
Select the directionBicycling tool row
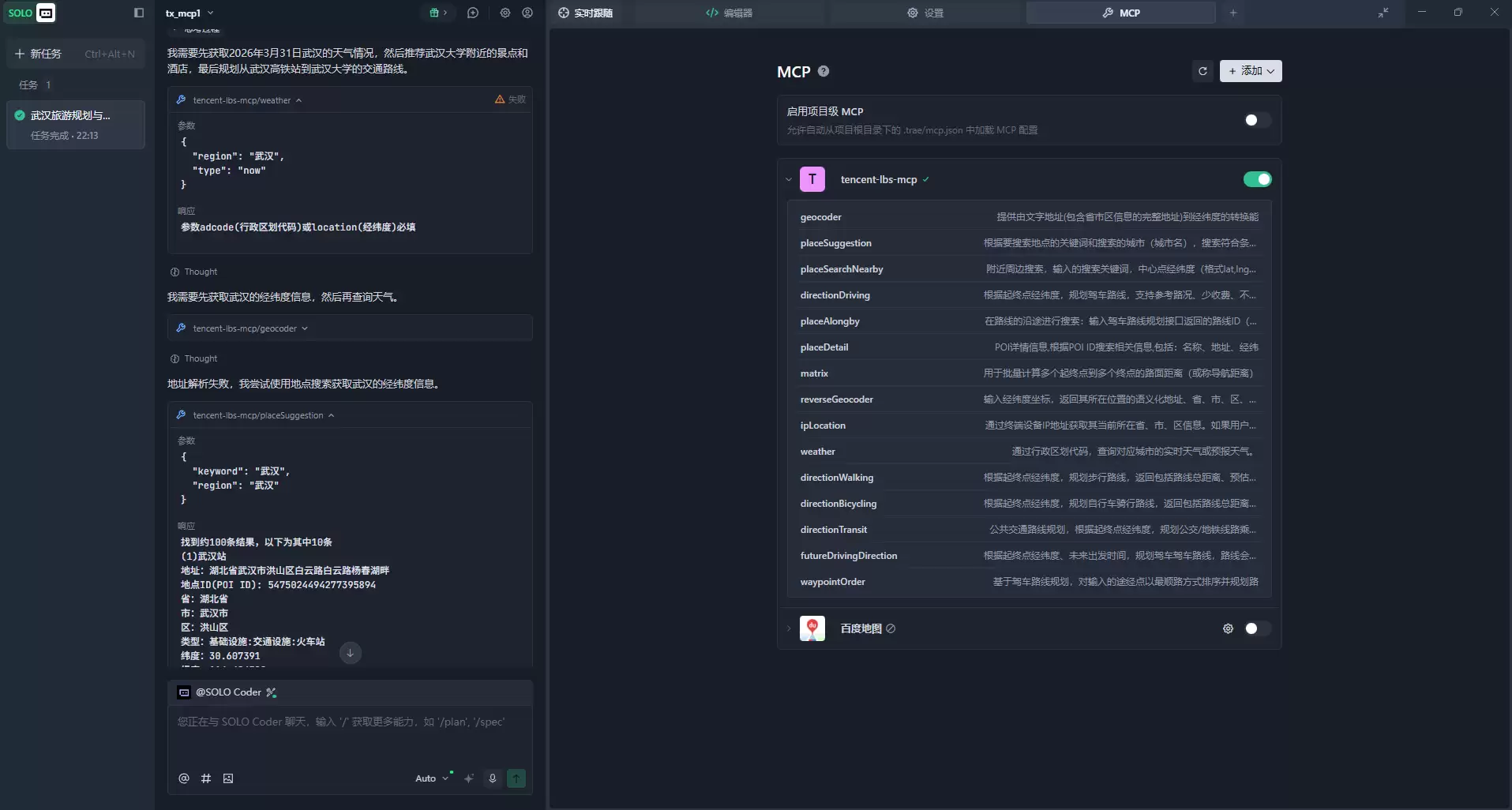[x=1029, y=504]
